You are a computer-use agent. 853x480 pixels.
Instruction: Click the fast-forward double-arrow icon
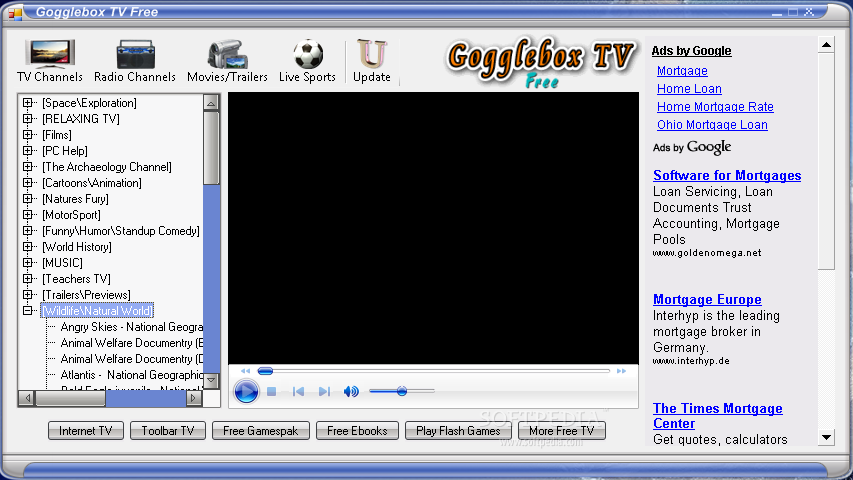pyautogui.click(x=621, y=371)
